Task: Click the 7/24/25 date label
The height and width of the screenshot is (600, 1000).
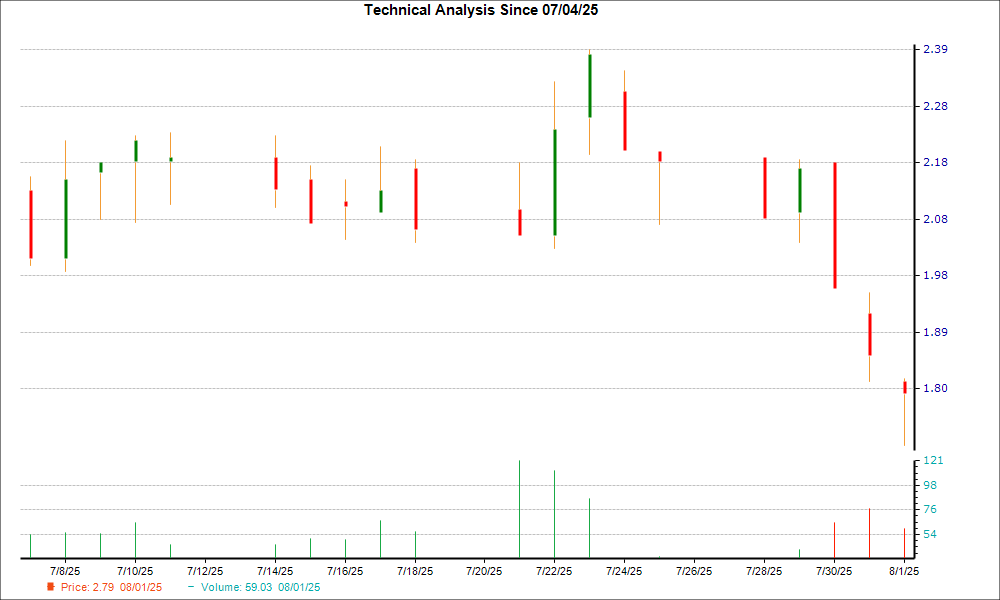Action: (624, 571)
